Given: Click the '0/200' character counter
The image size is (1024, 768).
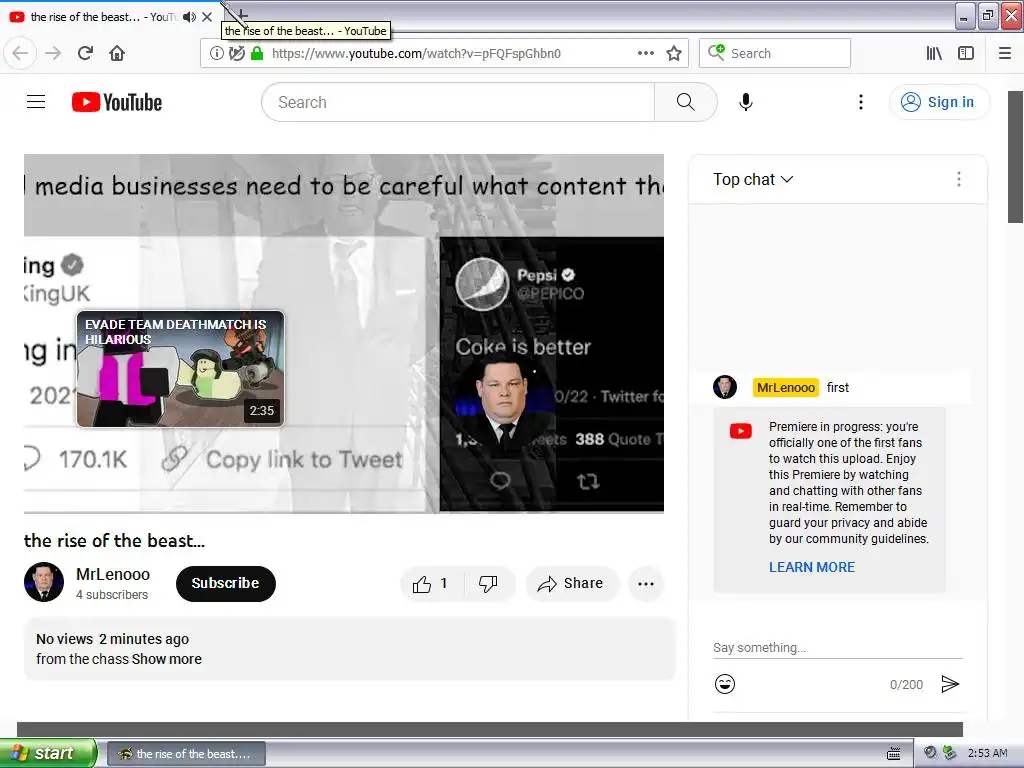Looking at the screenshot, I should 906,684.
